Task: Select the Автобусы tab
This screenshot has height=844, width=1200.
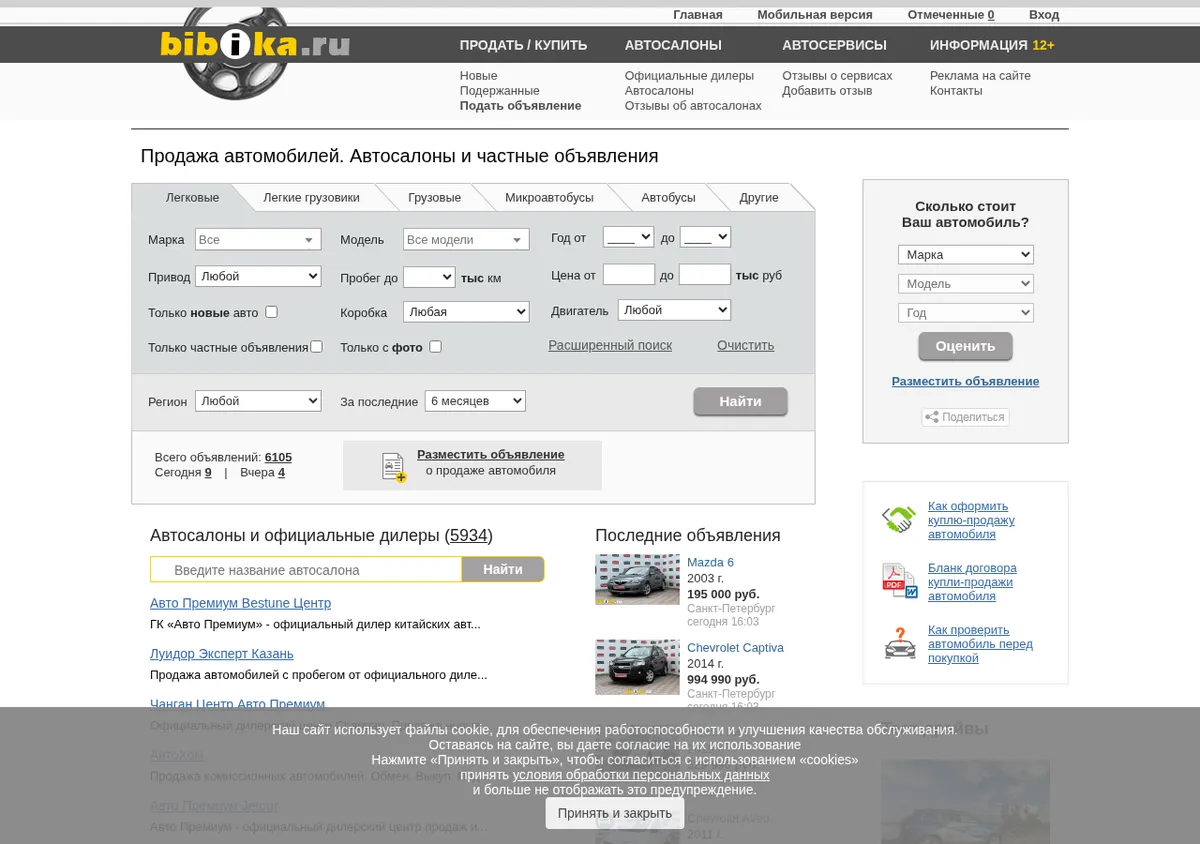Action: [668, 197]
